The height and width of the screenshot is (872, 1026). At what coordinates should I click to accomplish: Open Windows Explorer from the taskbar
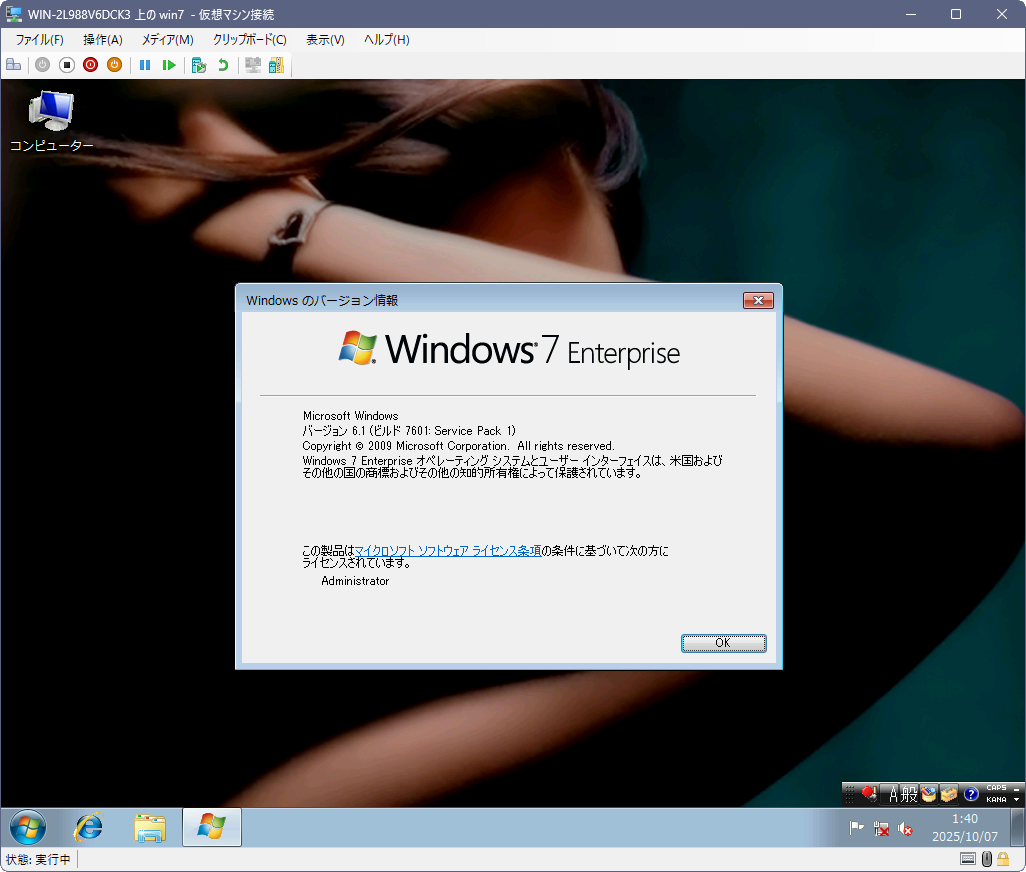click(x=150, y=828)
